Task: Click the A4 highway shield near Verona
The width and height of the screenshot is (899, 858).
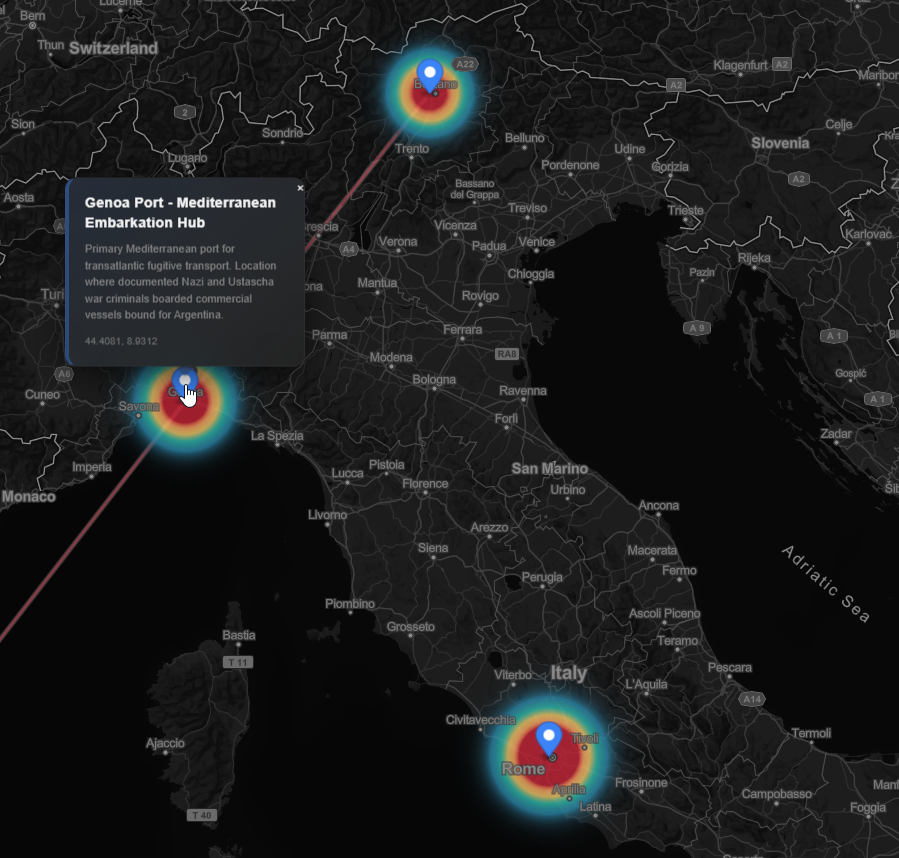Action: [349, 250]
